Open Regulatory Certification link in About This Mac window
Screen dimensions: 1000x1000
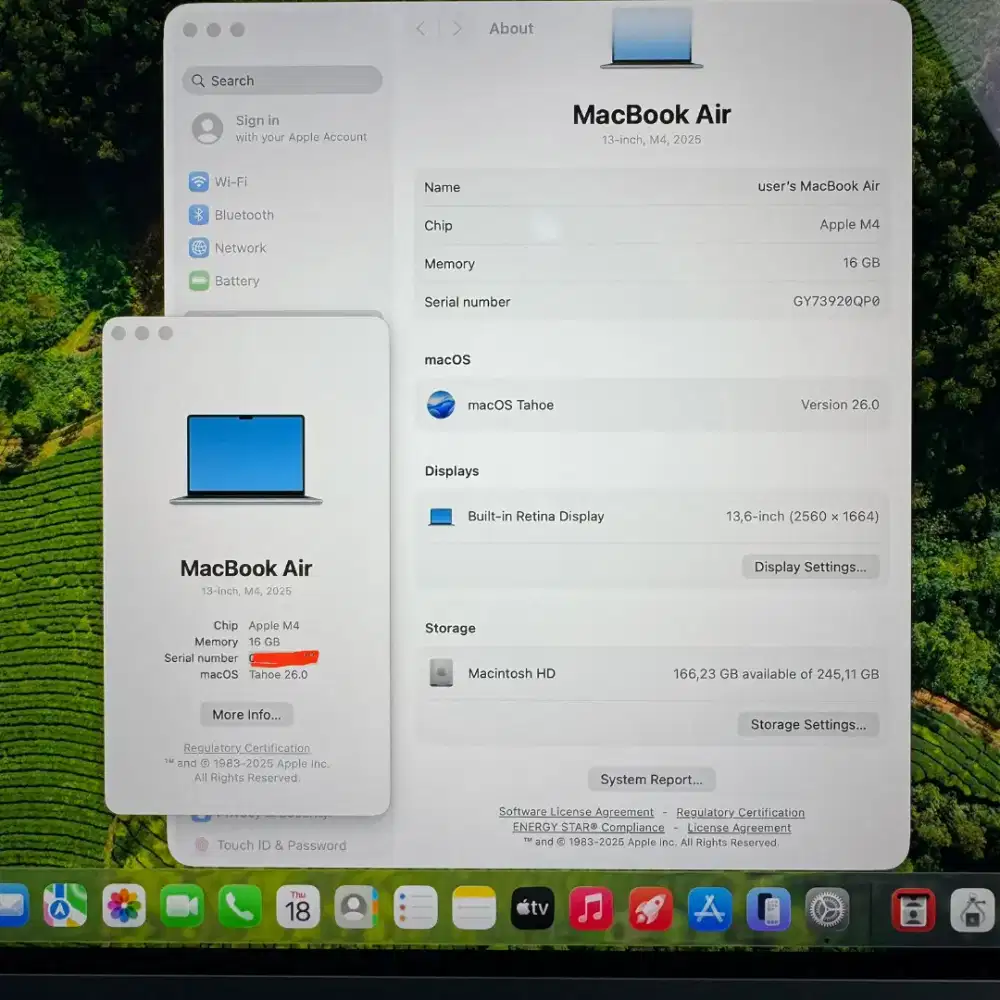[x=247, y=748]
